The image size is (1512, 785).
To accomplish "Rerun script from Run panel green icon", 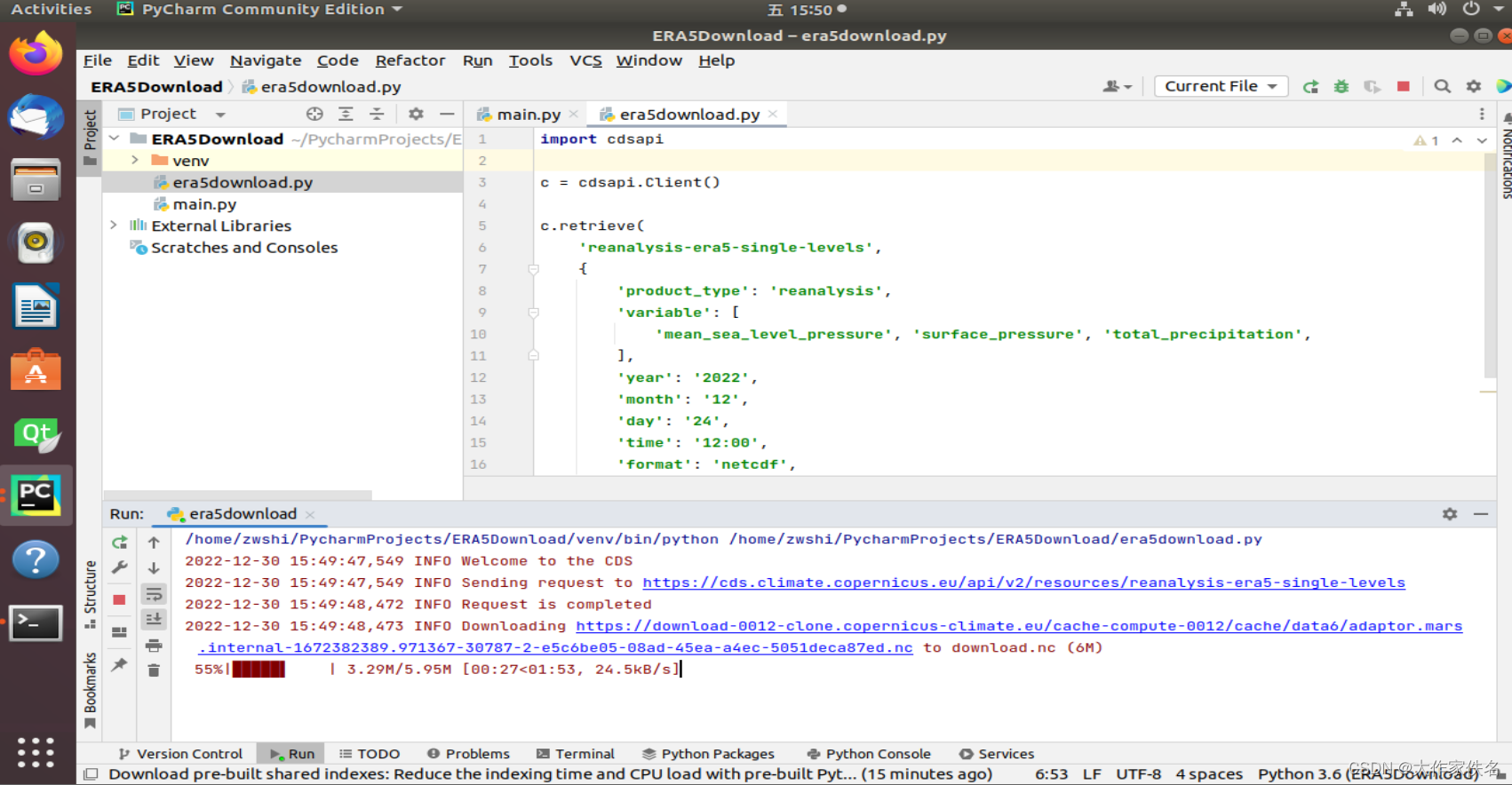I will coord(120,543).
